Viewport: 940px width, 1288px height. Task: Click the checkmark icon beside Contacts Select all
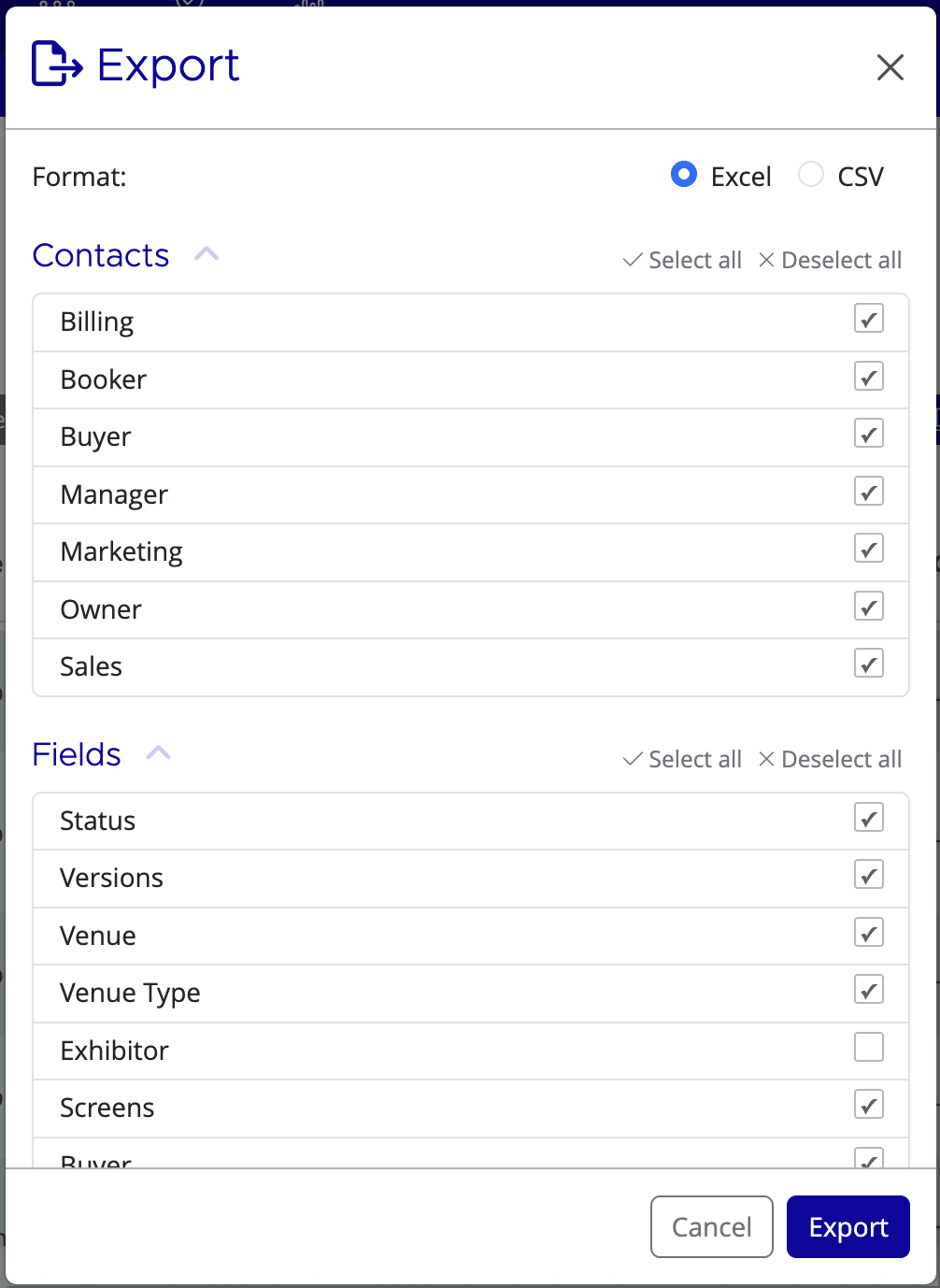click(x=631, y=260)
